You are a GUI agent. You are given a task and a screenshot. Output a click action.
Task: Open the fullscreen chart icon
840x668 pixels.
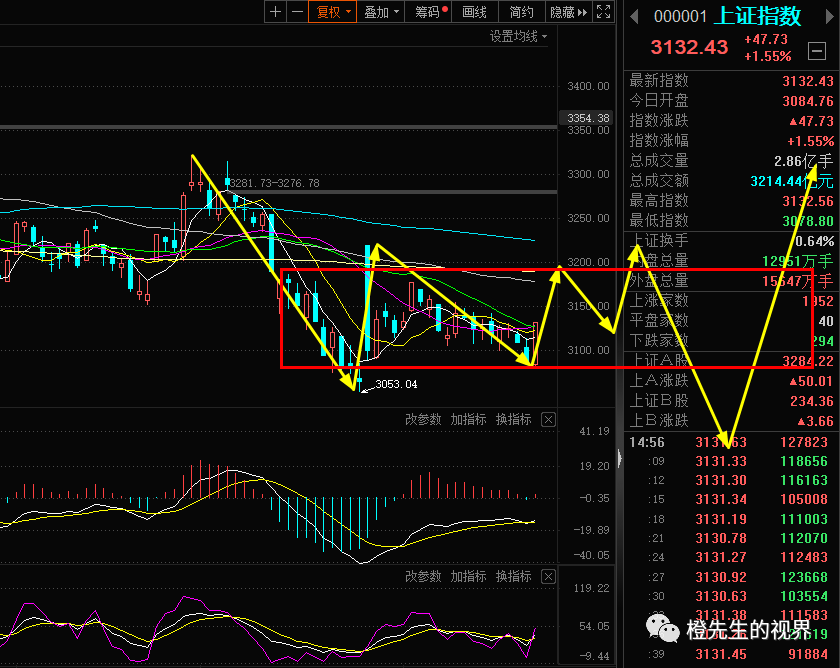coord(603,12)
